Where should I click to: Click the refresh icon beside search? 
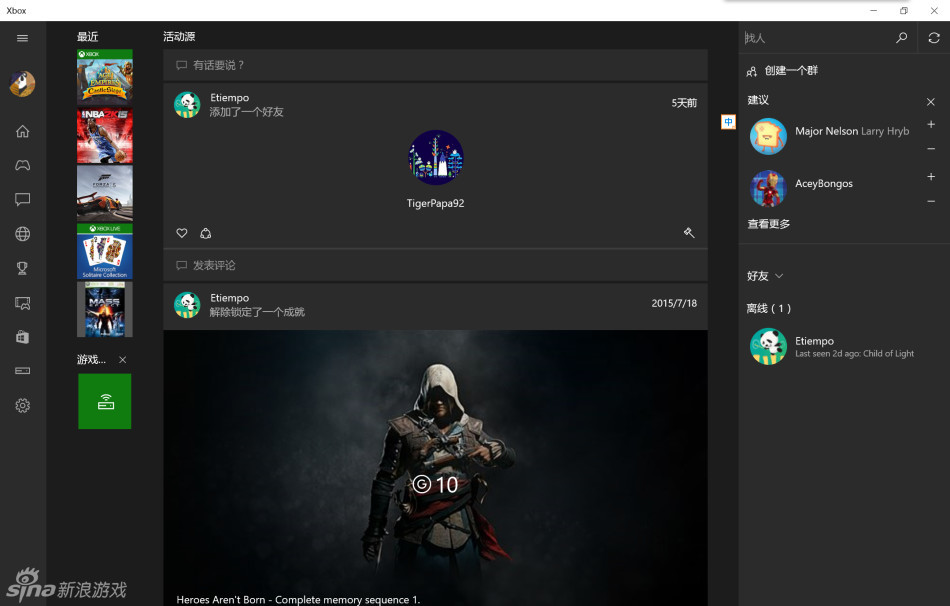point(933,38)
